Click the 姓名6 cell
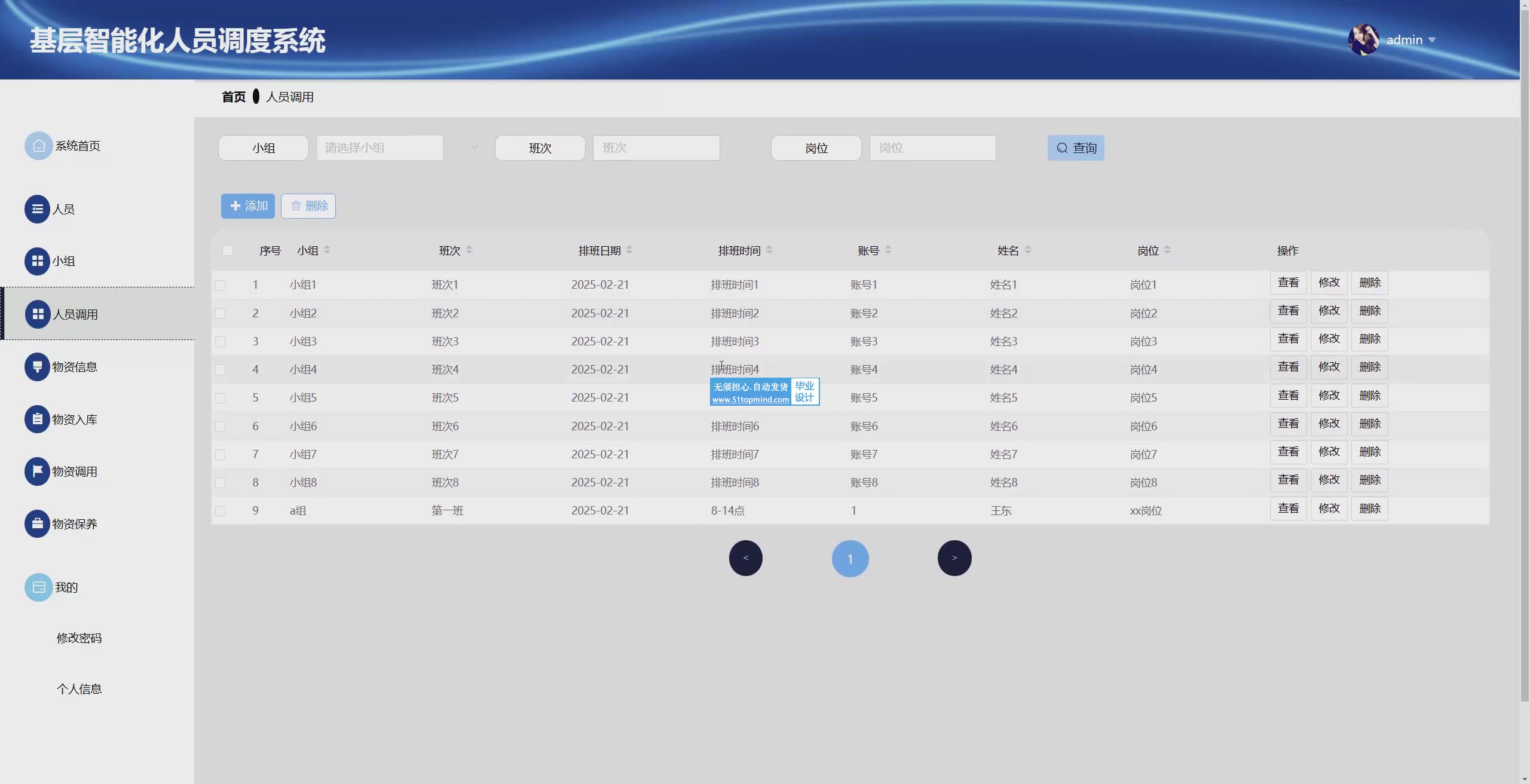 coord(1004,427)
